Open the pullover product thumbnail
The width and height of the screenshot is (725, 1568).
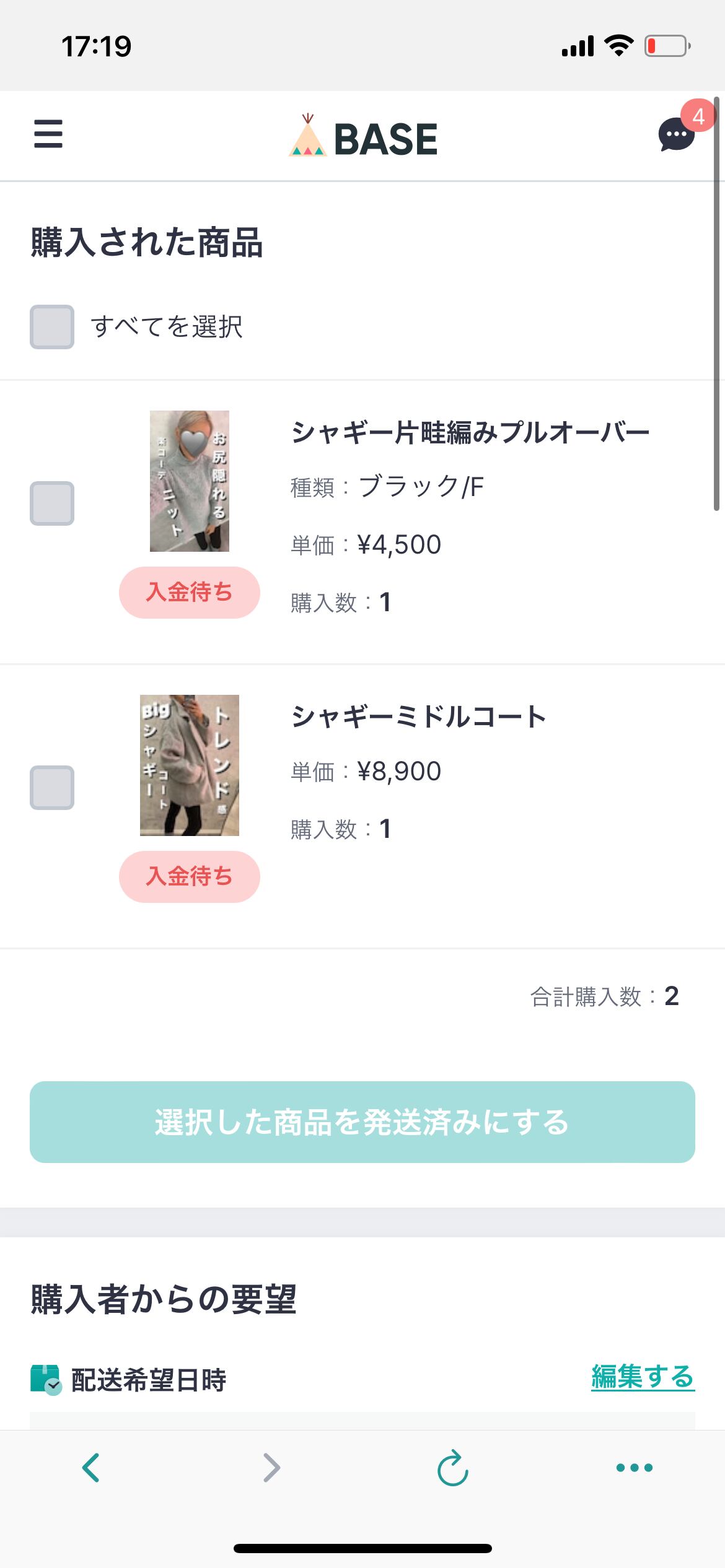point(190,481)
